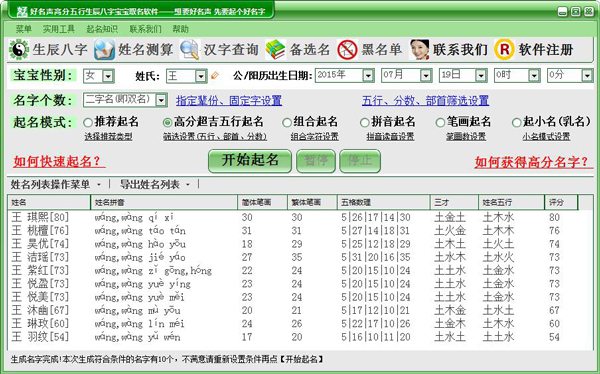Click the 暂停 button
This screenshot has height=374, width=600.
[x=316, y=161]
